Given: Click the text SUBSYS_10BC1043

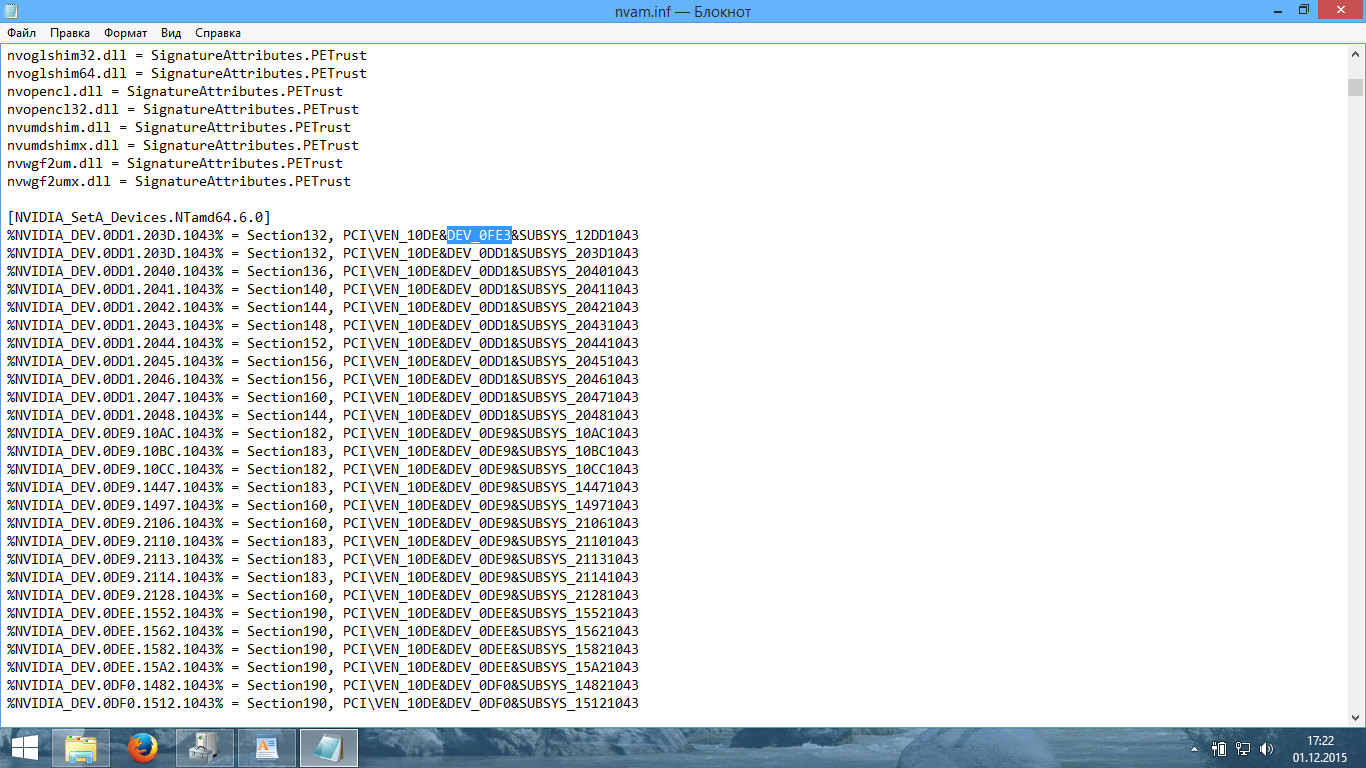Looking at the screenshot, I should [579, 451].
